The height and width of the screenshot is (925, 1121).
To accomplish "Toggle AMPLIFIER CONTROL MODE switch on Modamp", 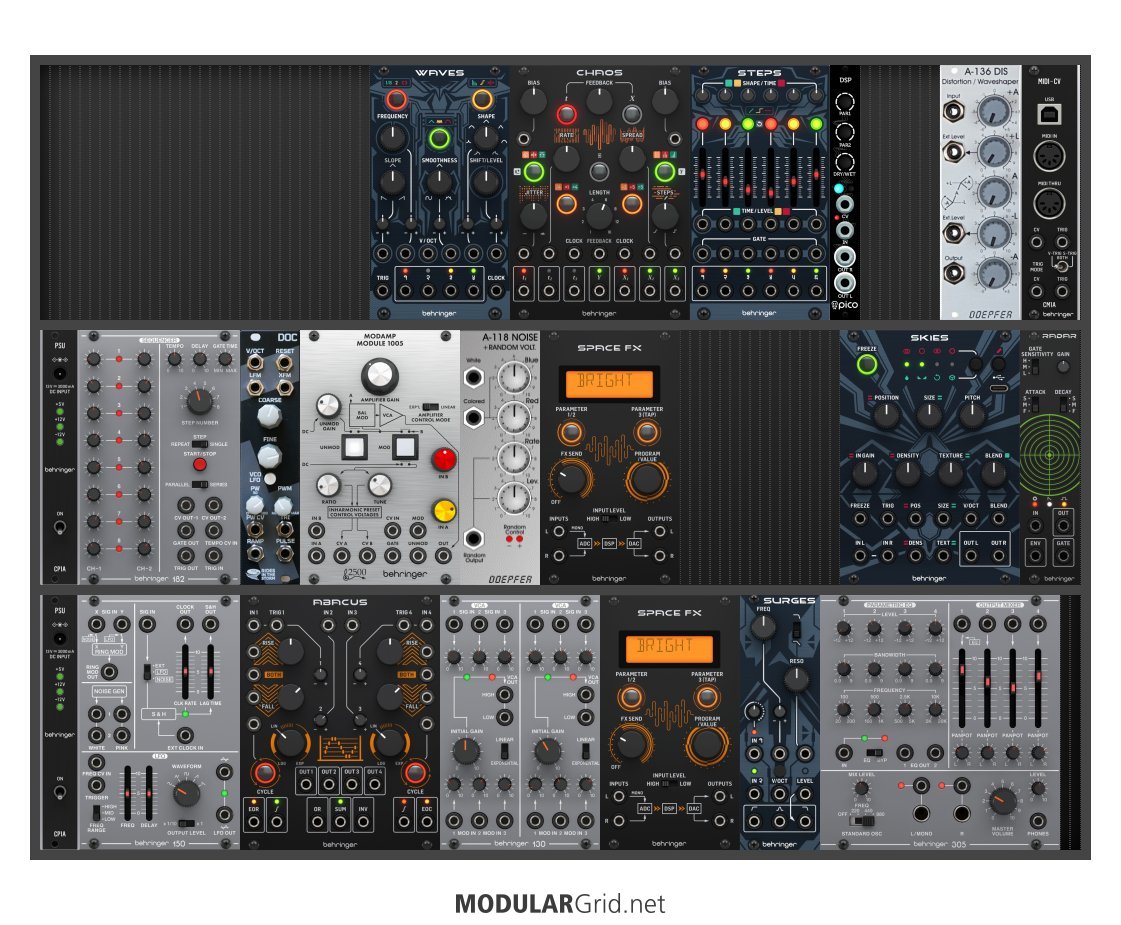I will (x=430, y=407).
